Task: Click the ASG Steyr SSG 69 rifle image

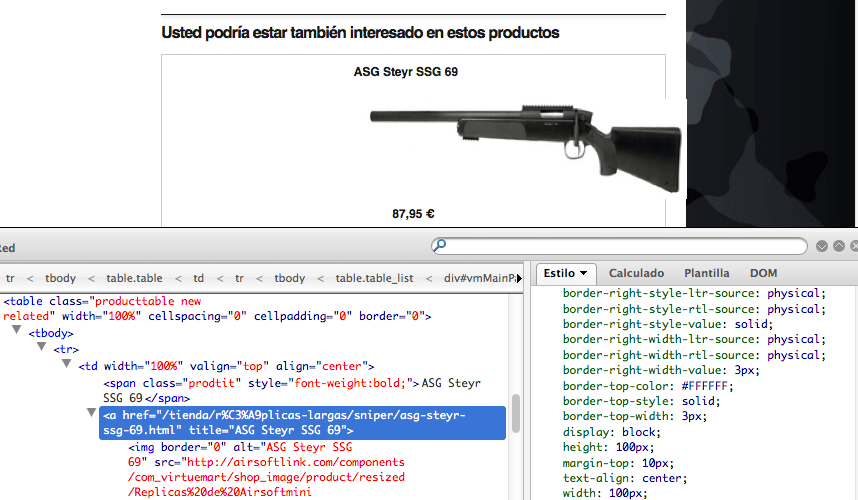Action: pyautogui.click(x=525, y=147)
